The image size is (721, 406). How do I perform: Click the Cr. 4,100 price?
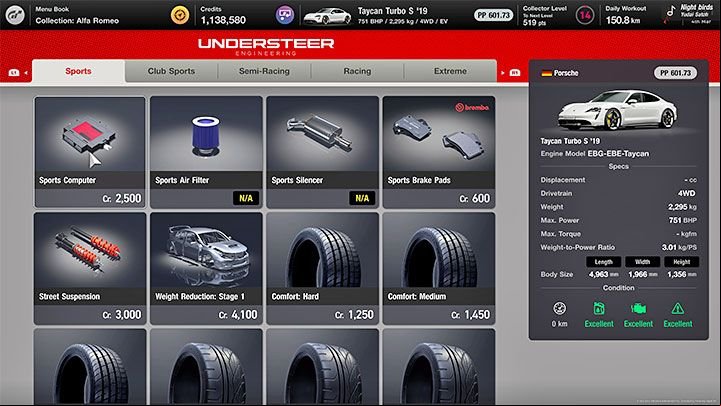[238, 315]
